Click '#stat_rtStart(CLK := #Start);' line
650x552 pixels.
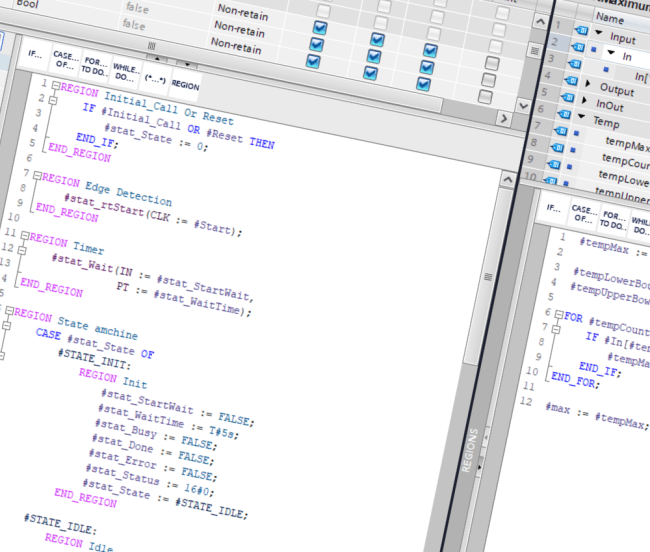[x=153, y=214]
